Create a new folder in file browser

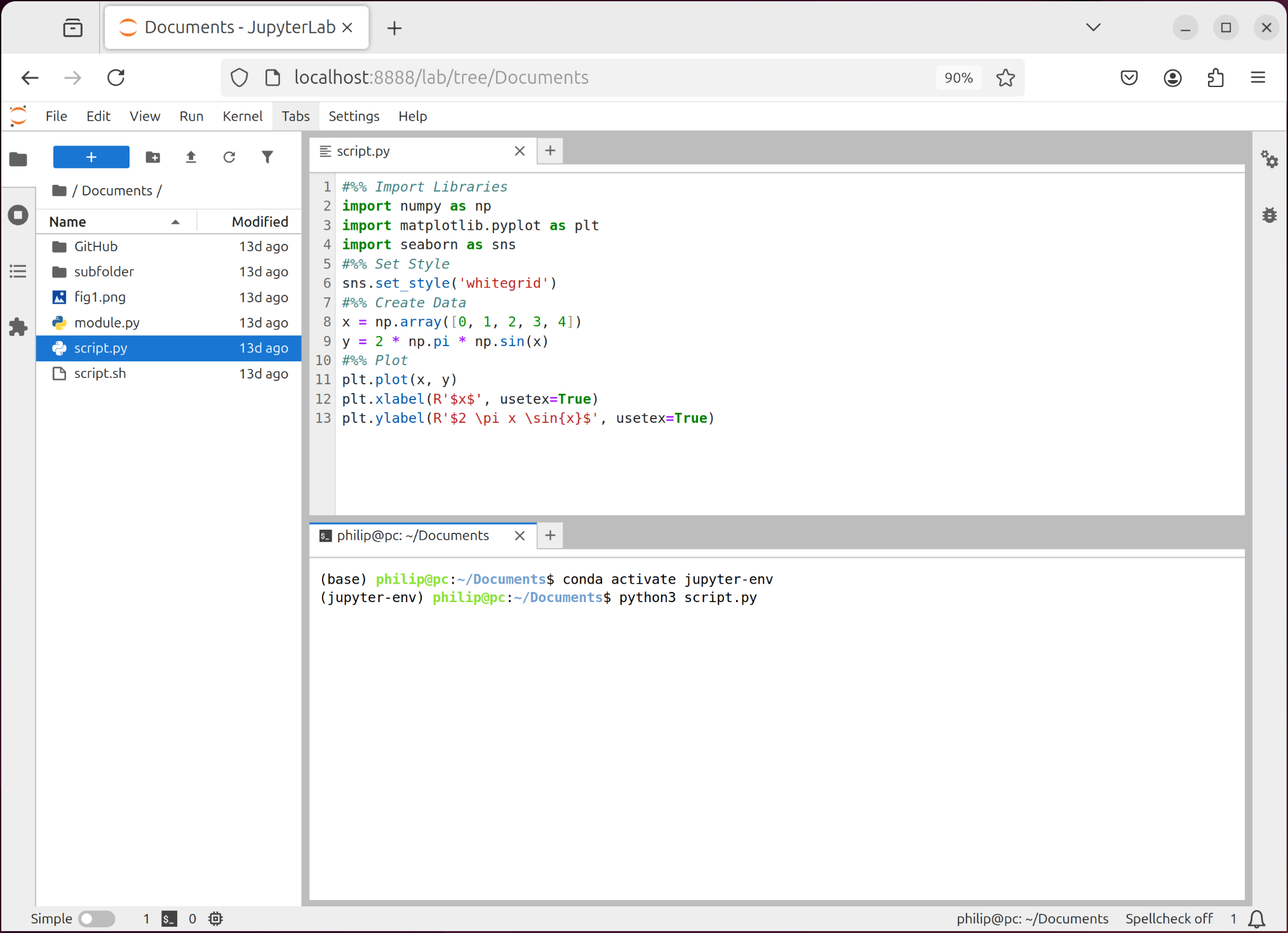click(x=152, y=157)
